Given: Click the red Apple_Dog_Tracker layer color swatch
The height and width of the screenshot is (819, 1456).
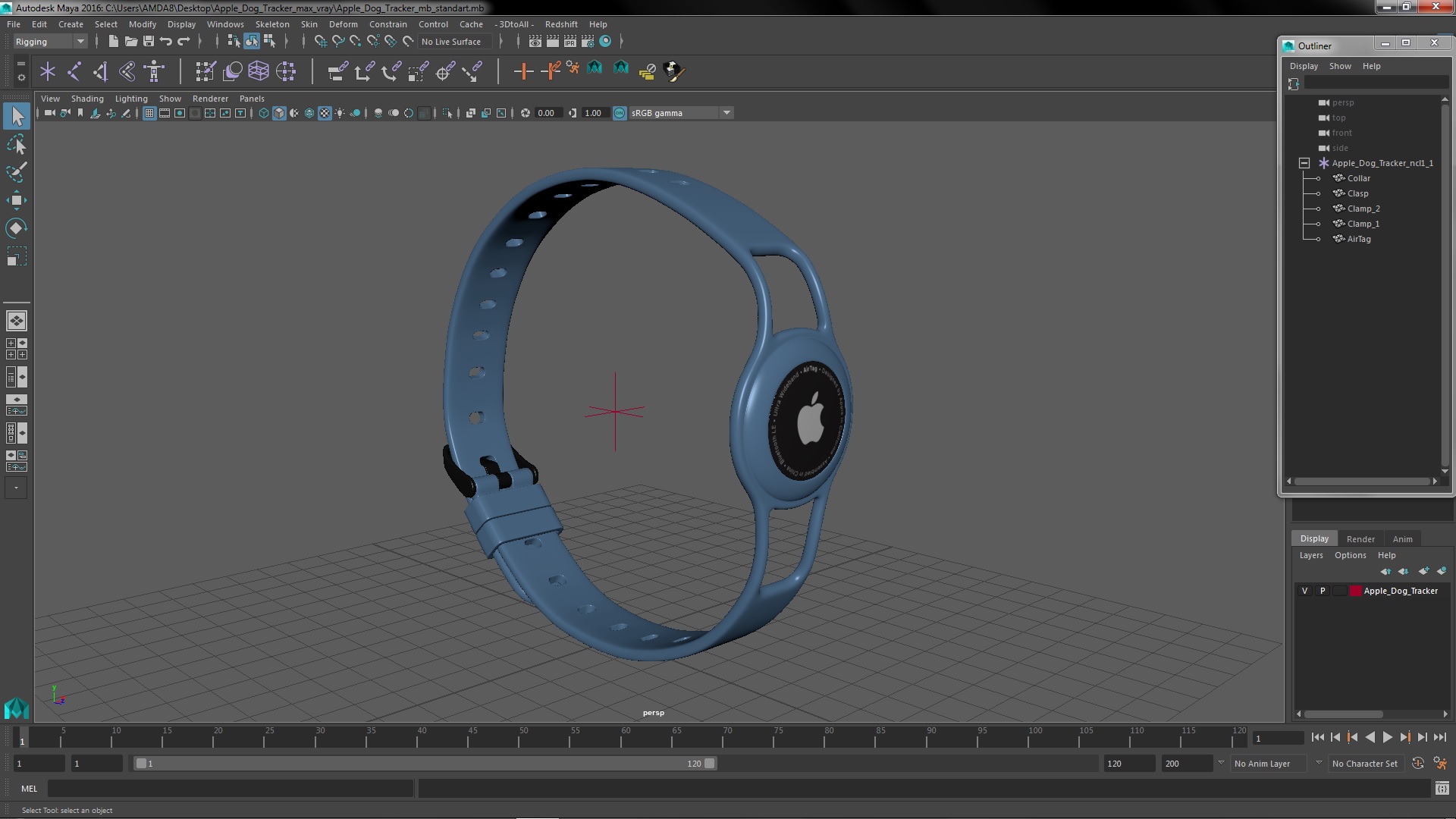Looking at the screenshot, I should [x=1355, y=591].
